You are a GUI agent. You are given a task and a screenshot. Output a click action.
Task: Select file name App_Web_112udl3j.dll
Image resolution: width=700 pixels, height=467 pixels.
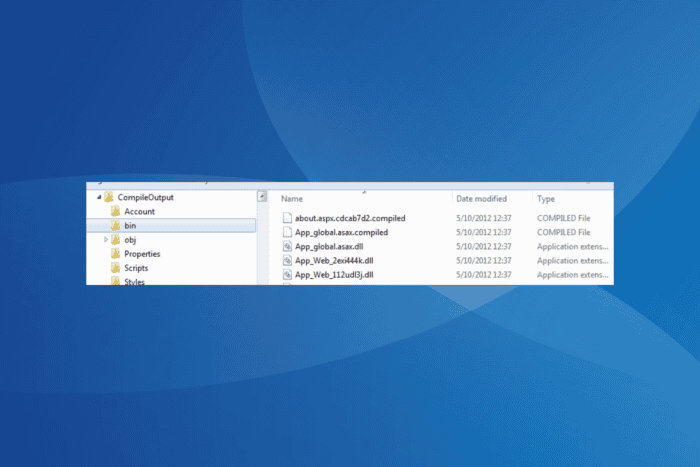pyautogui.click(x=334, y=275)
